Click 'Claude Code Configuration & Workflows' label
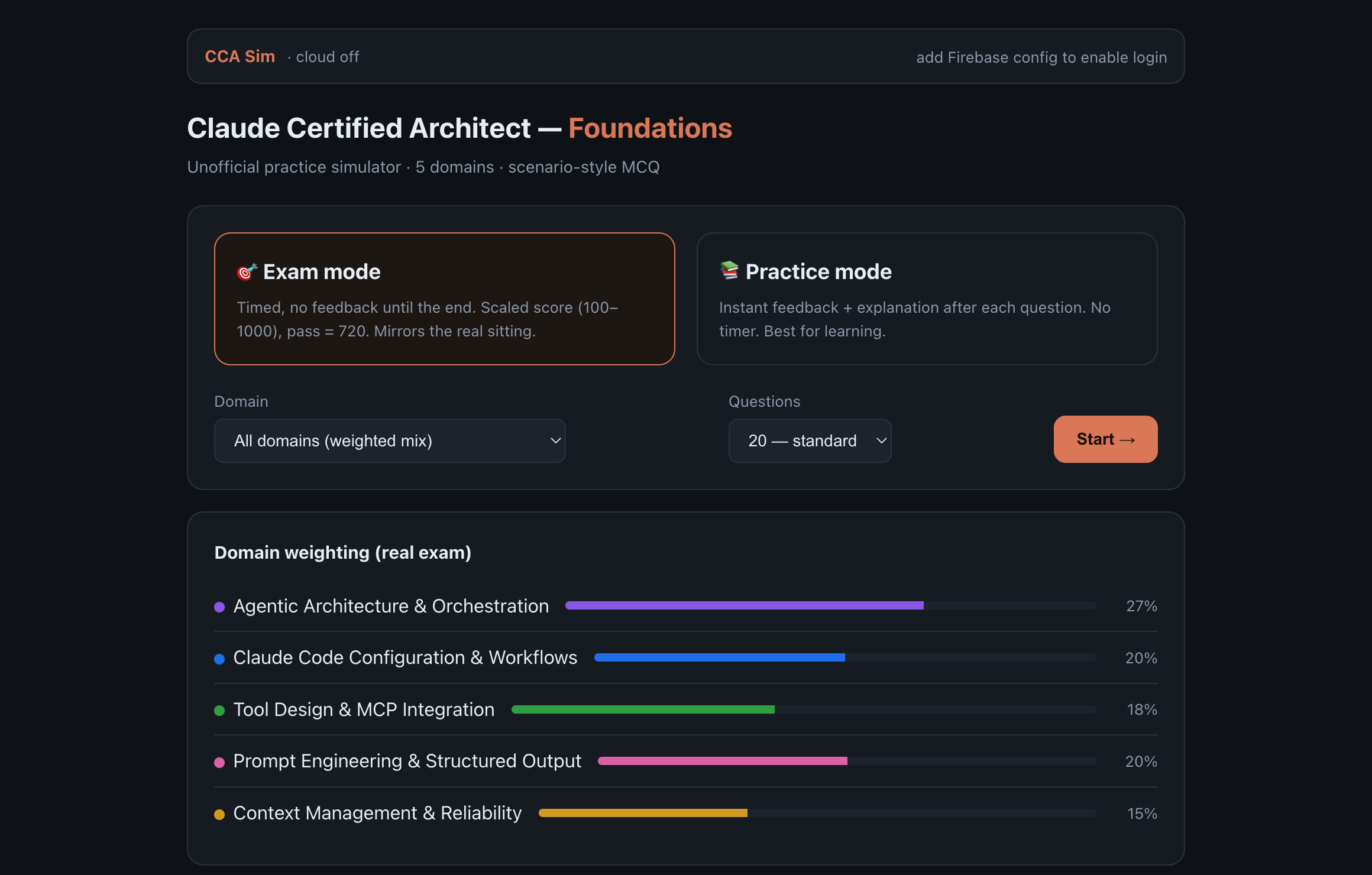This screenshot has height=875, width=1372. [405, 657]
